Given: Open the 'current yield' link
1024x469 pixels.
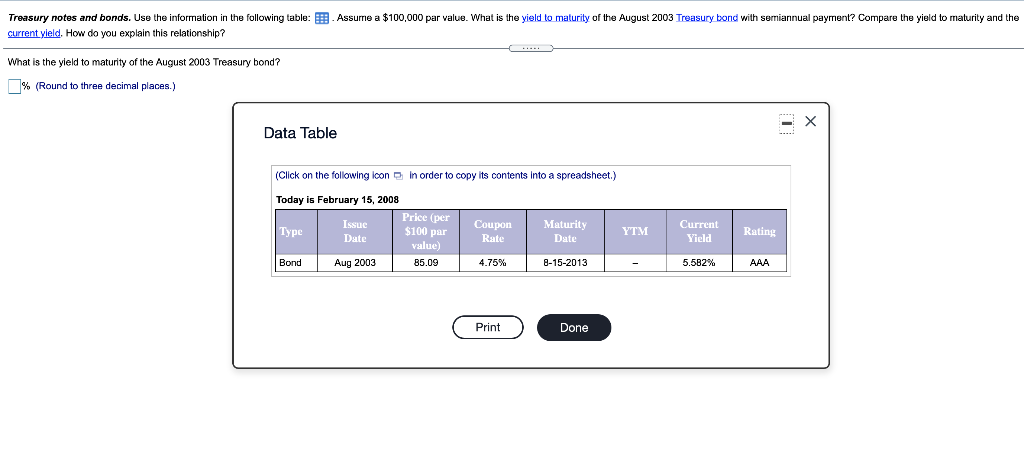Looking at the screenshot, I should click(x=34, y=33).
